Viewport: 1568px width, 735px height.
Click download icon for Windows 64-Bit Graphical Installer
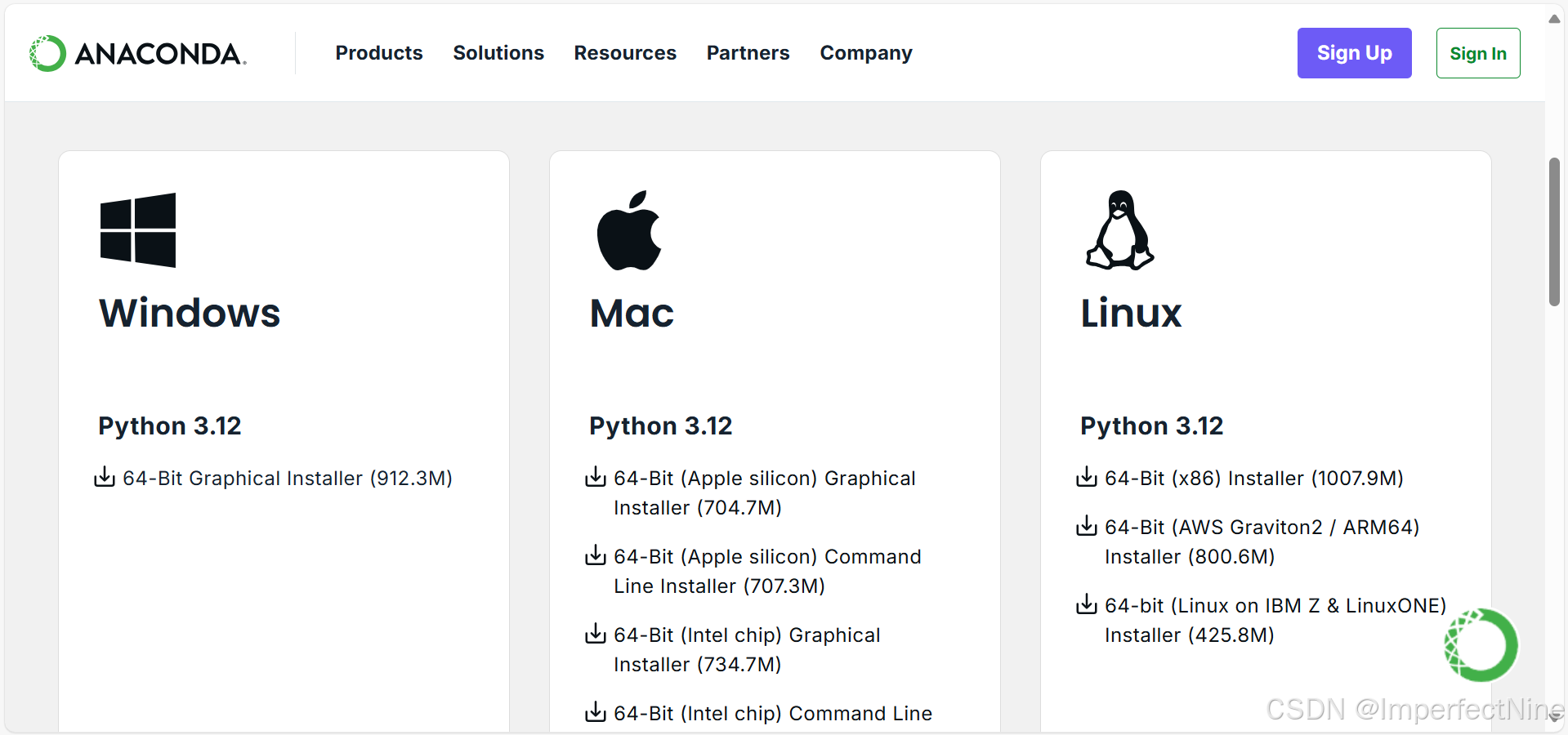pos(105,477)
